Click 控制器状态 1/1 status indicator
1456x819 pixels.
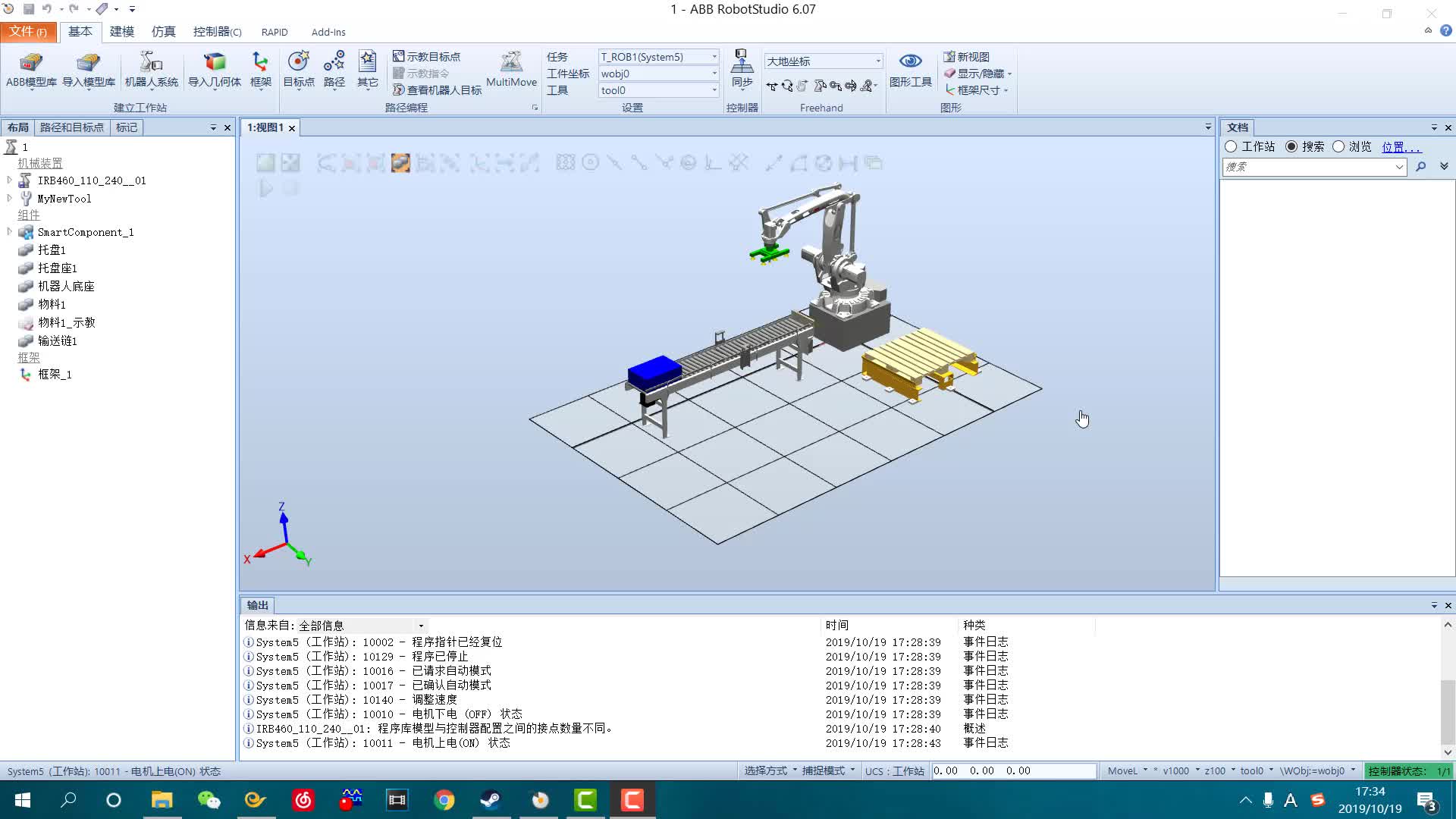1408,770
